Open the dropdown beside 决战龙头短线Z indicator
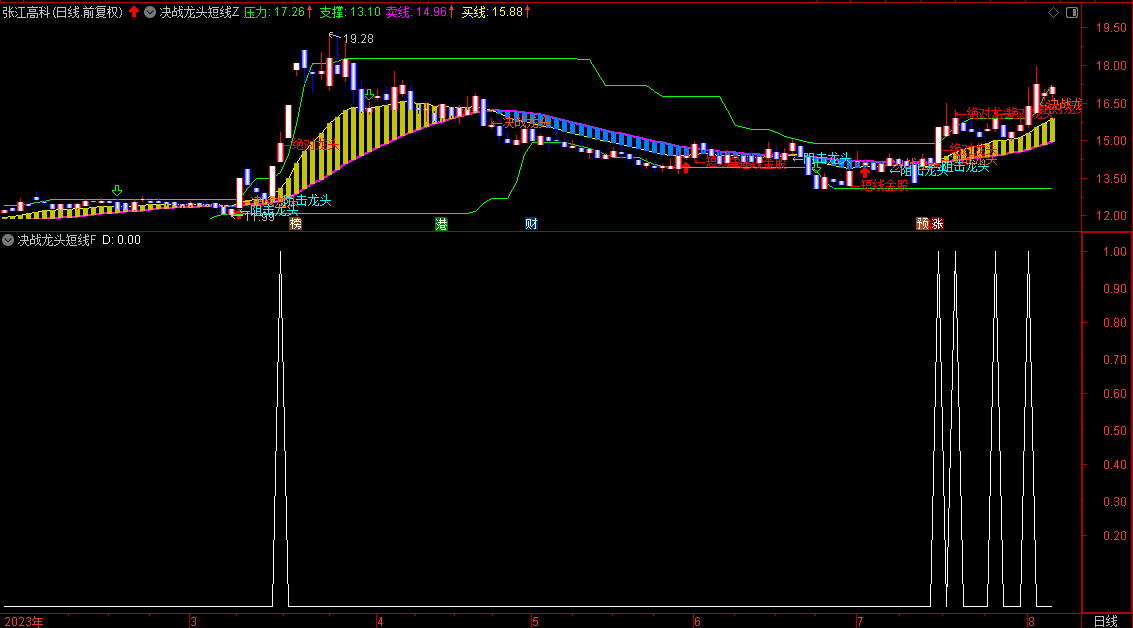This screenshot has height=628, width=1133. [x=150, y=12]
